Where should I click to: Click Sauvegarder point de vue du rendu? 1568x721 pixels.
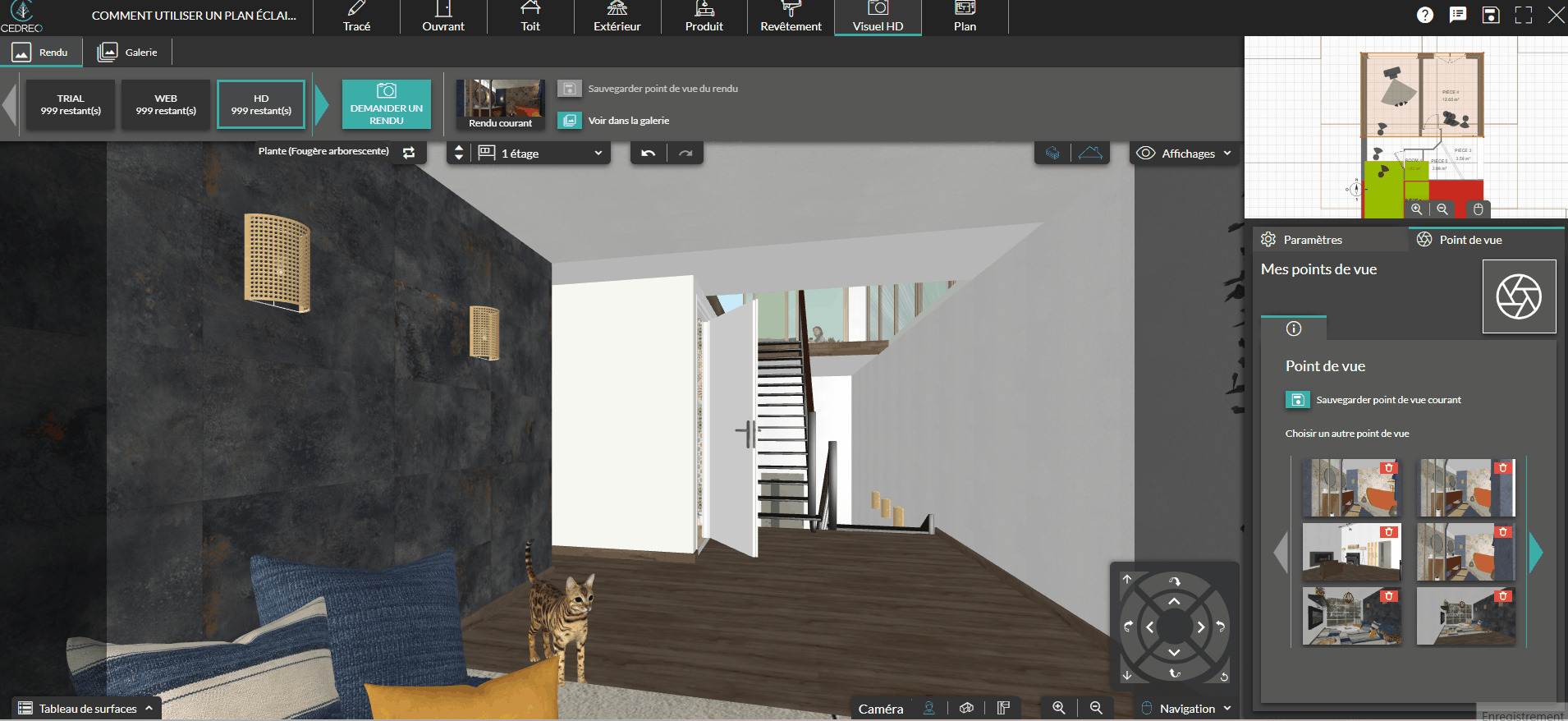648,89
